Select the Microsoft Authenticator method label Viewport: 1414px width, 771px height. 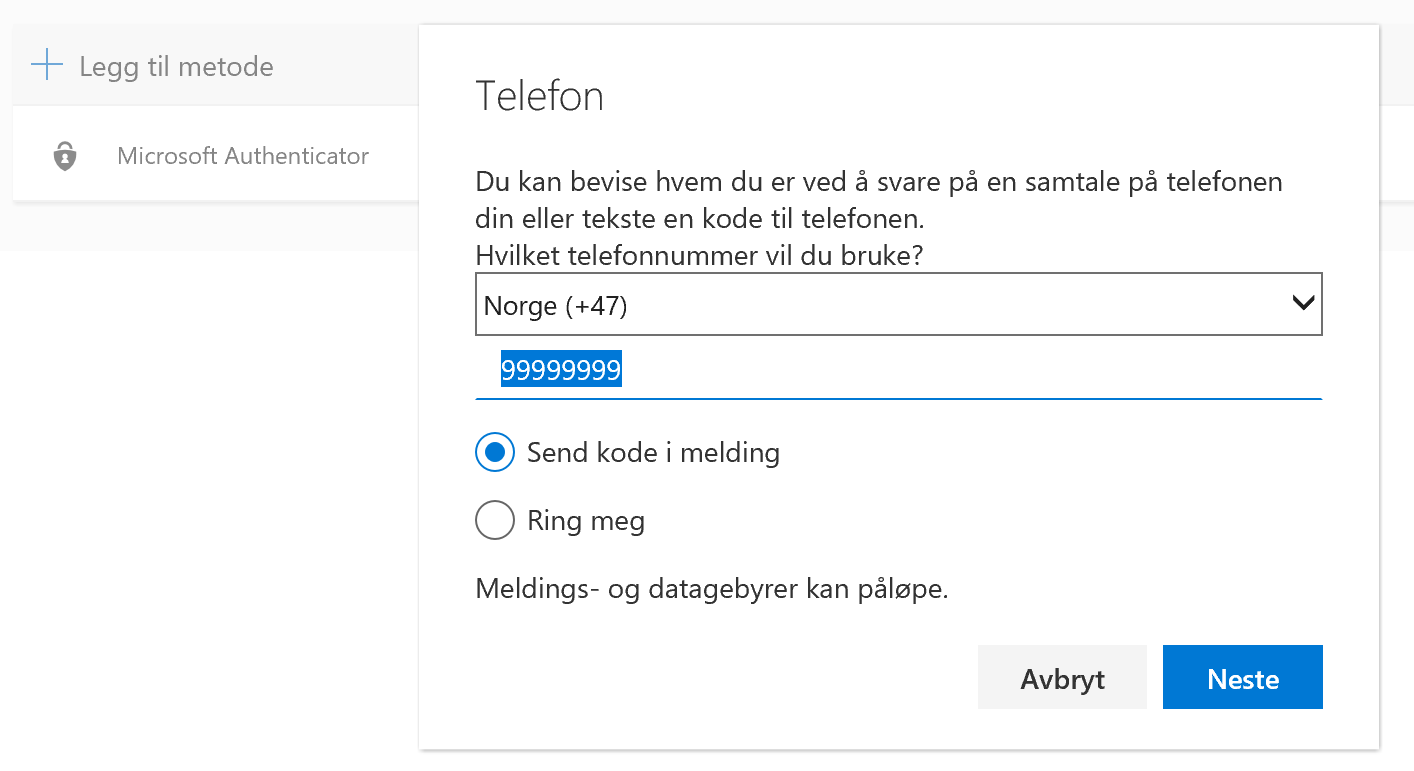pyautogui.click(x=243, y=156)
